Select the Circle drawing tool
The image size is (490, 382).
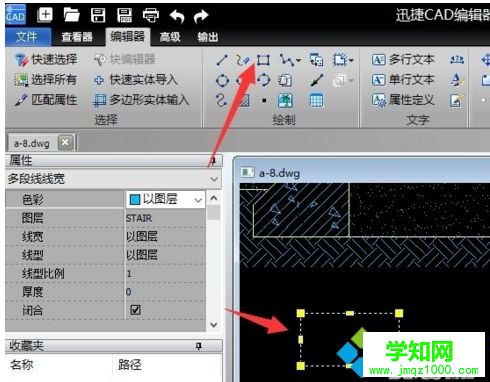[x=222, y=81]
